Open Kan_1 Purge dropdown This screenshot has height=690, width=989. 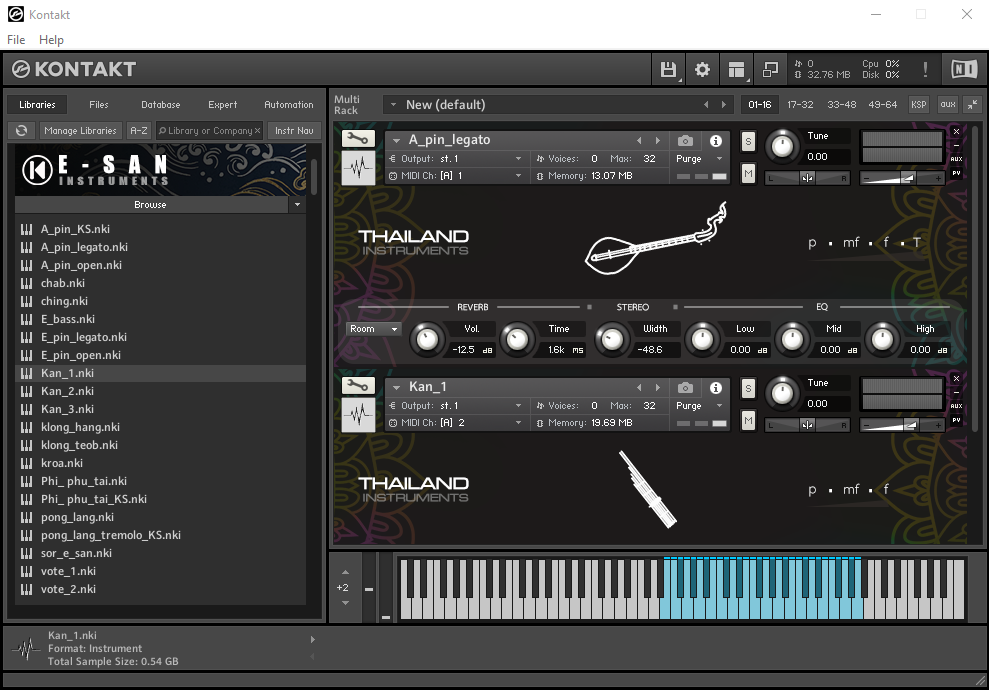699,406
